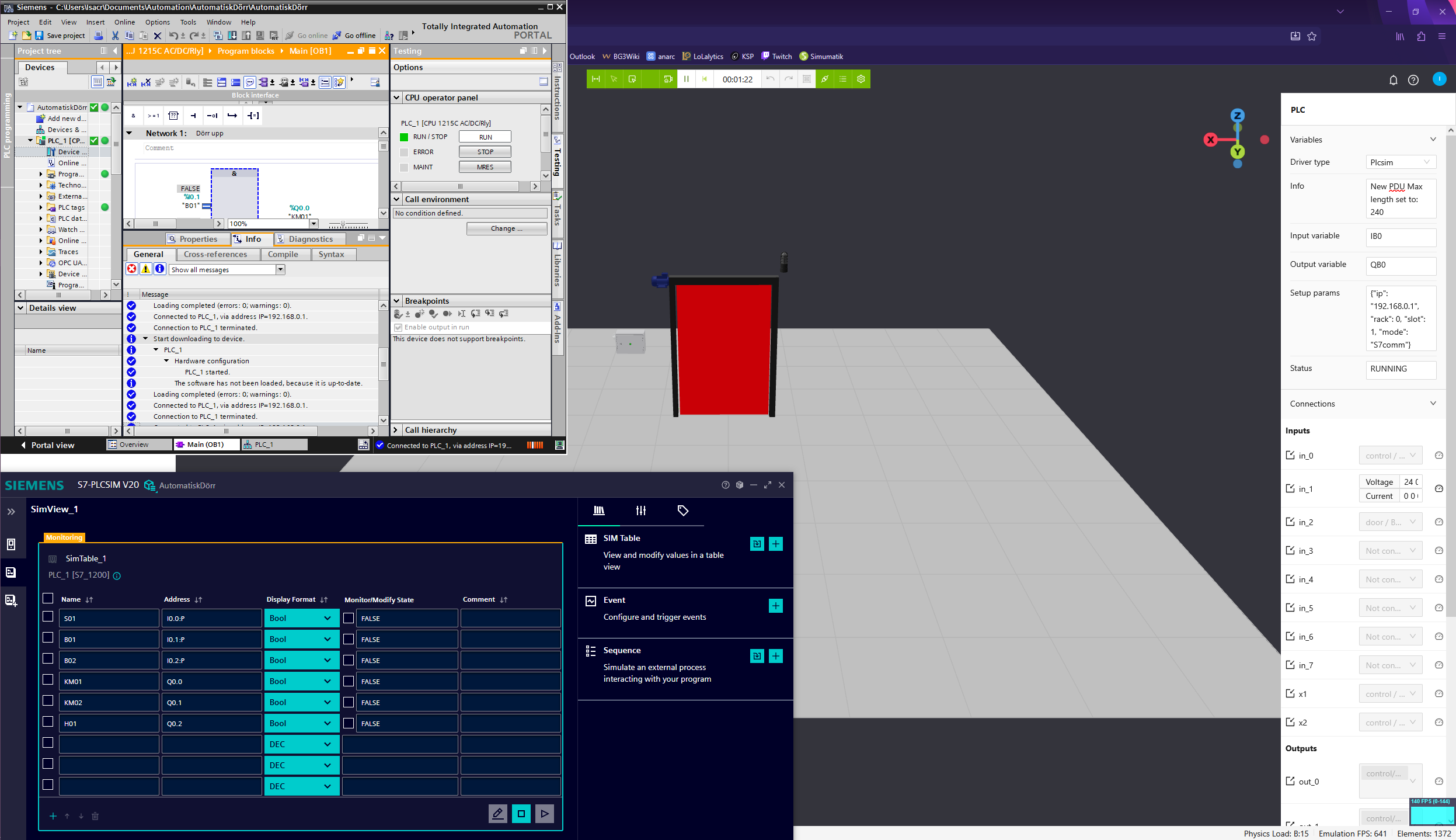Open the Driver type Plcsim dropdown
1456x840 pixels.
tap(1400, 162)
